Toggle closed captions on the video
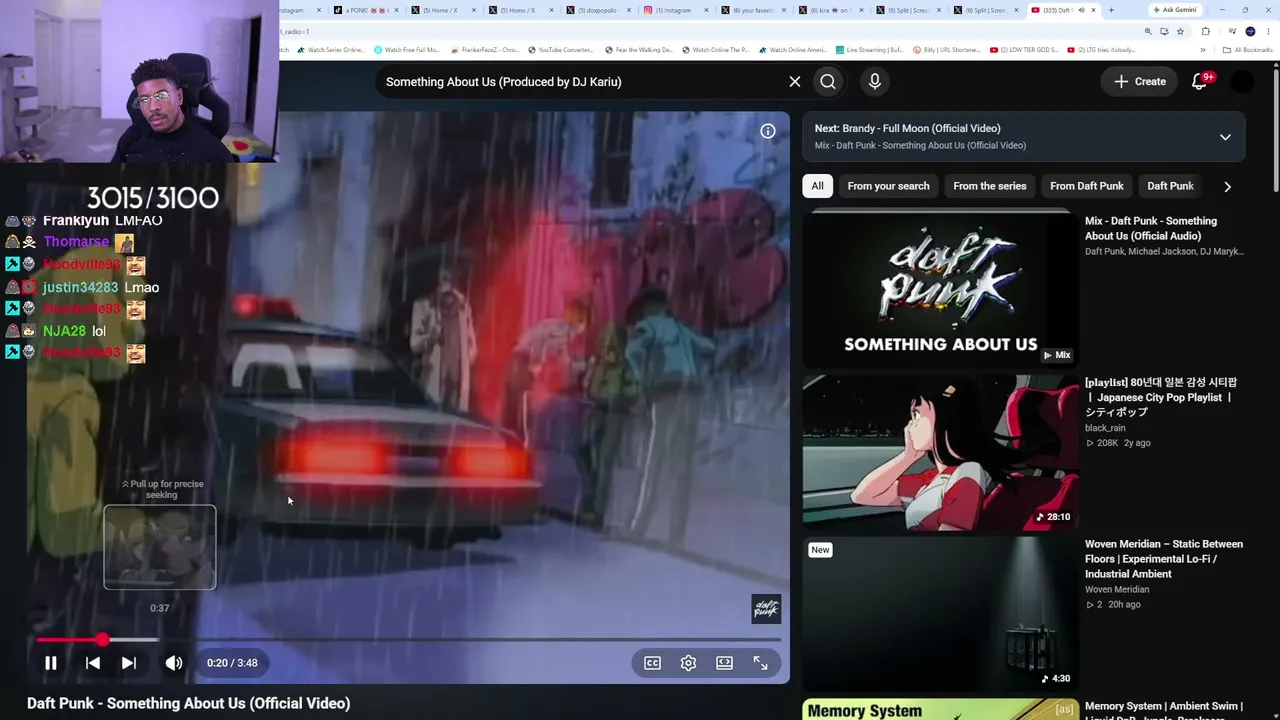 [652, 663]
